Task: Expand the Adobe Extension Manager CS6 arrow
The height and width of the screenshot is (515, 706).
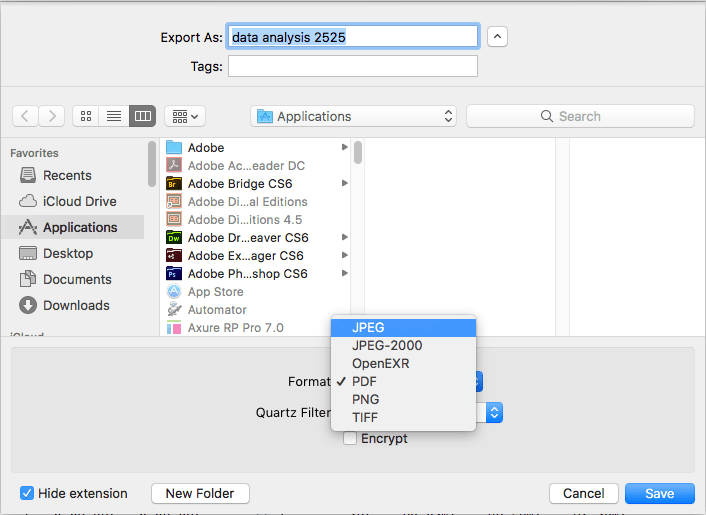Action: click(x=344, y=255)
